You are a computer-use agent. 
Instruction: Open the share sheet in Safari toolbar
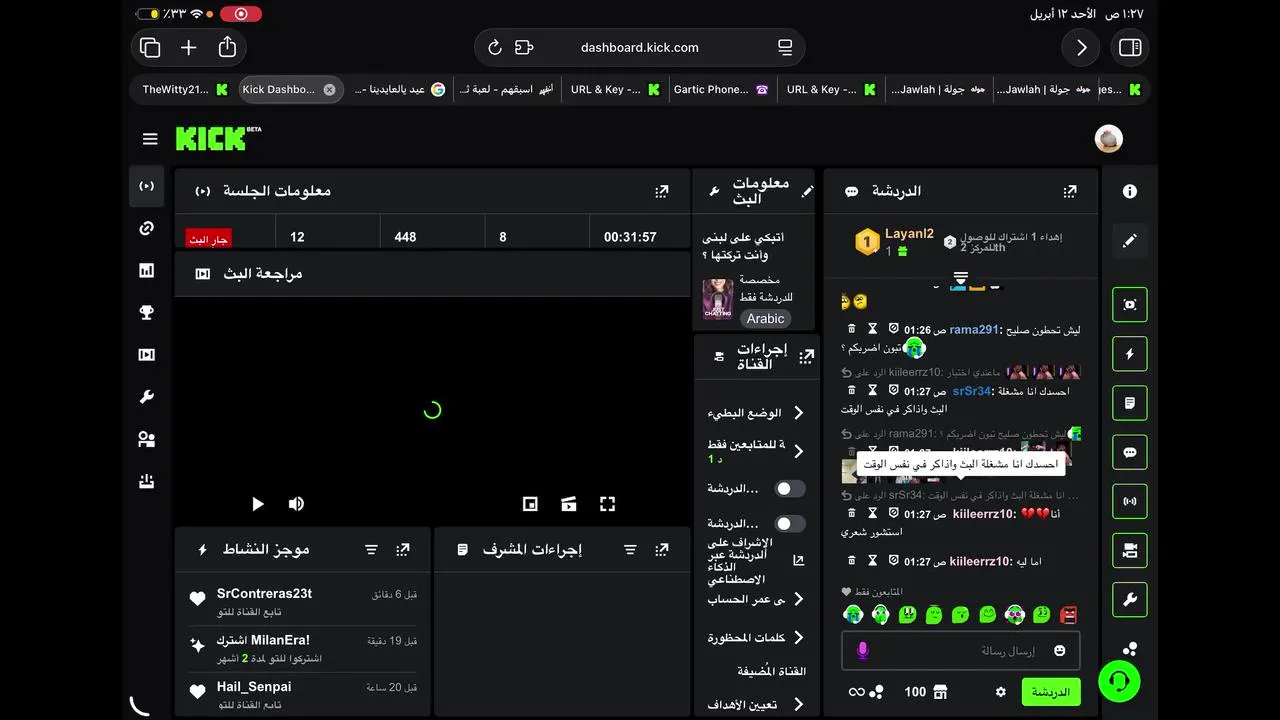pos(227,47)
